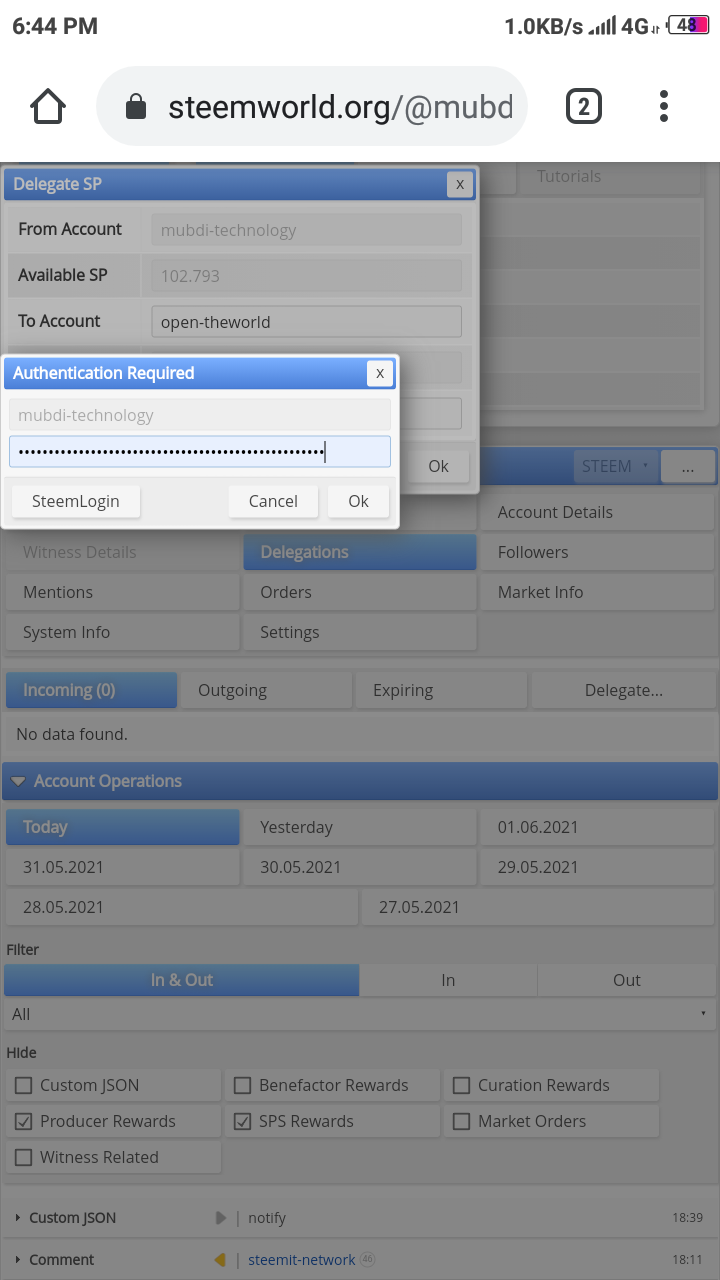
Task: Open the Account Details tab
Action: [598, 512]
